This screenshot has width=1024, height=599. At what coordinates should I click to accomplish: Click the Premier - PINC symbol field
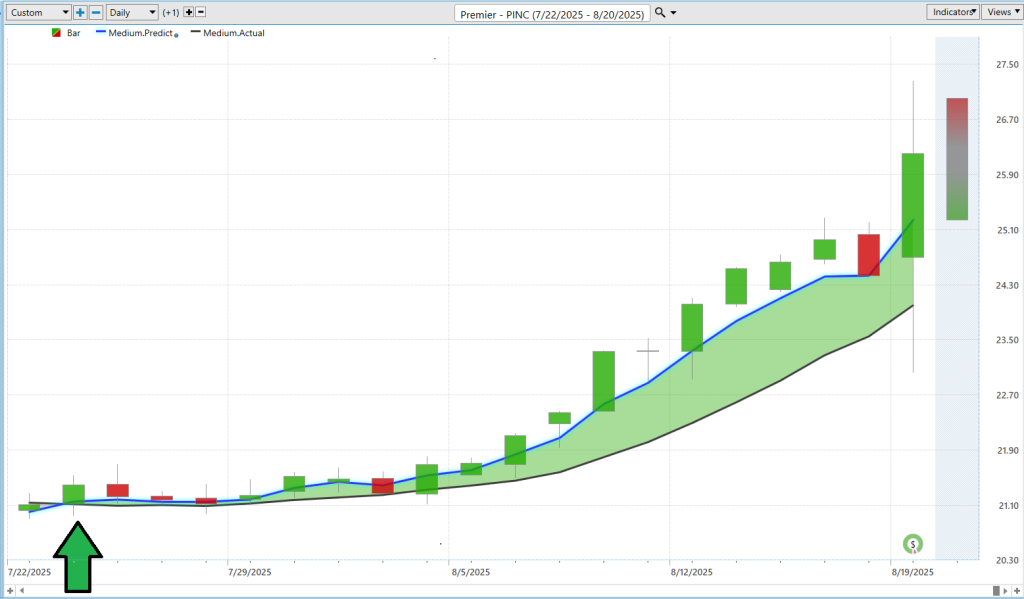point(552,13)
